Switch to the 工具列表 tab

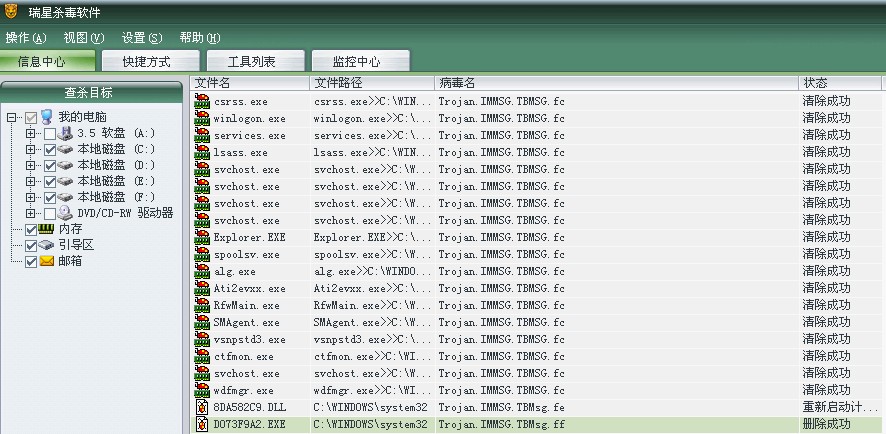255,61
